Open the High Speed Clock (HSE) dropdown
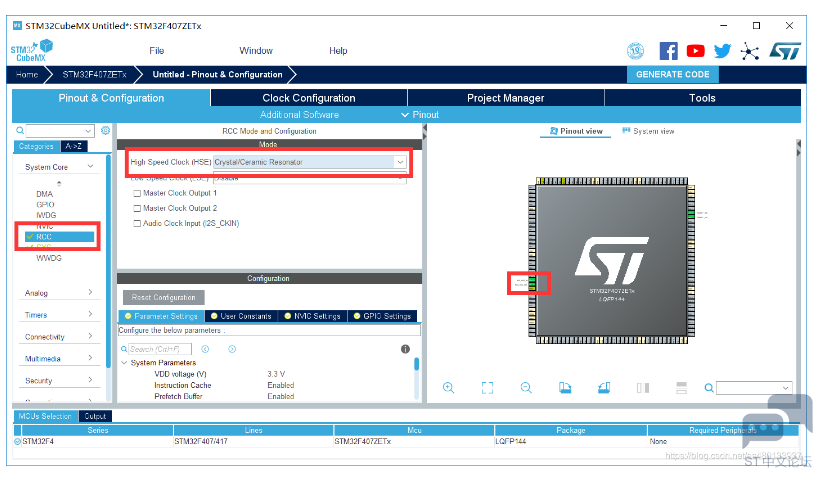 [x=400, y=161]
